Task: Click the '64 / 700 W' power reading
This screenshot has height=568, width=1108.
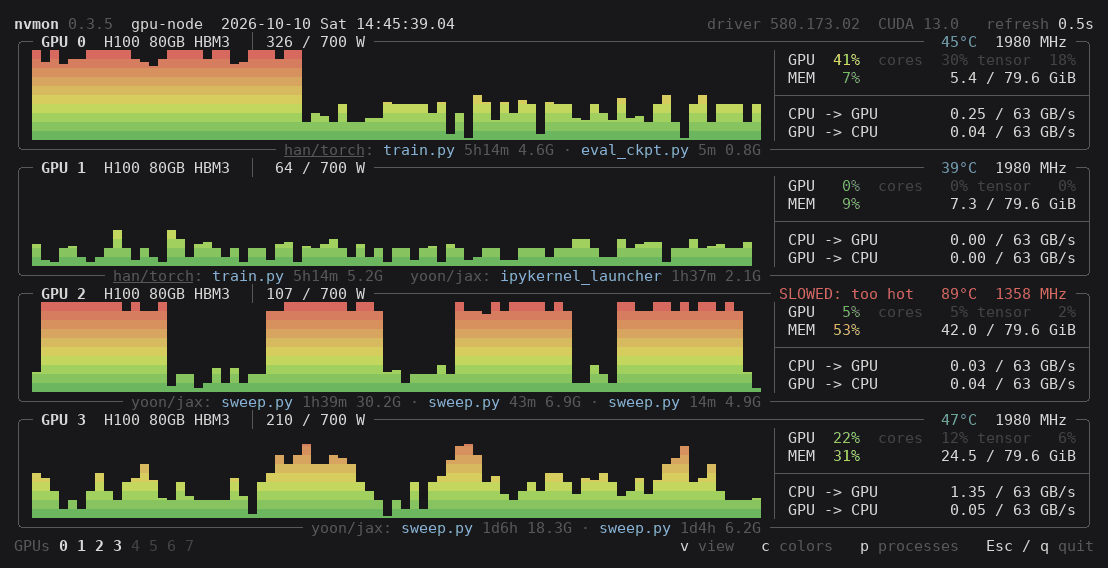Action: pyautogui.click(x=320, y=167)
